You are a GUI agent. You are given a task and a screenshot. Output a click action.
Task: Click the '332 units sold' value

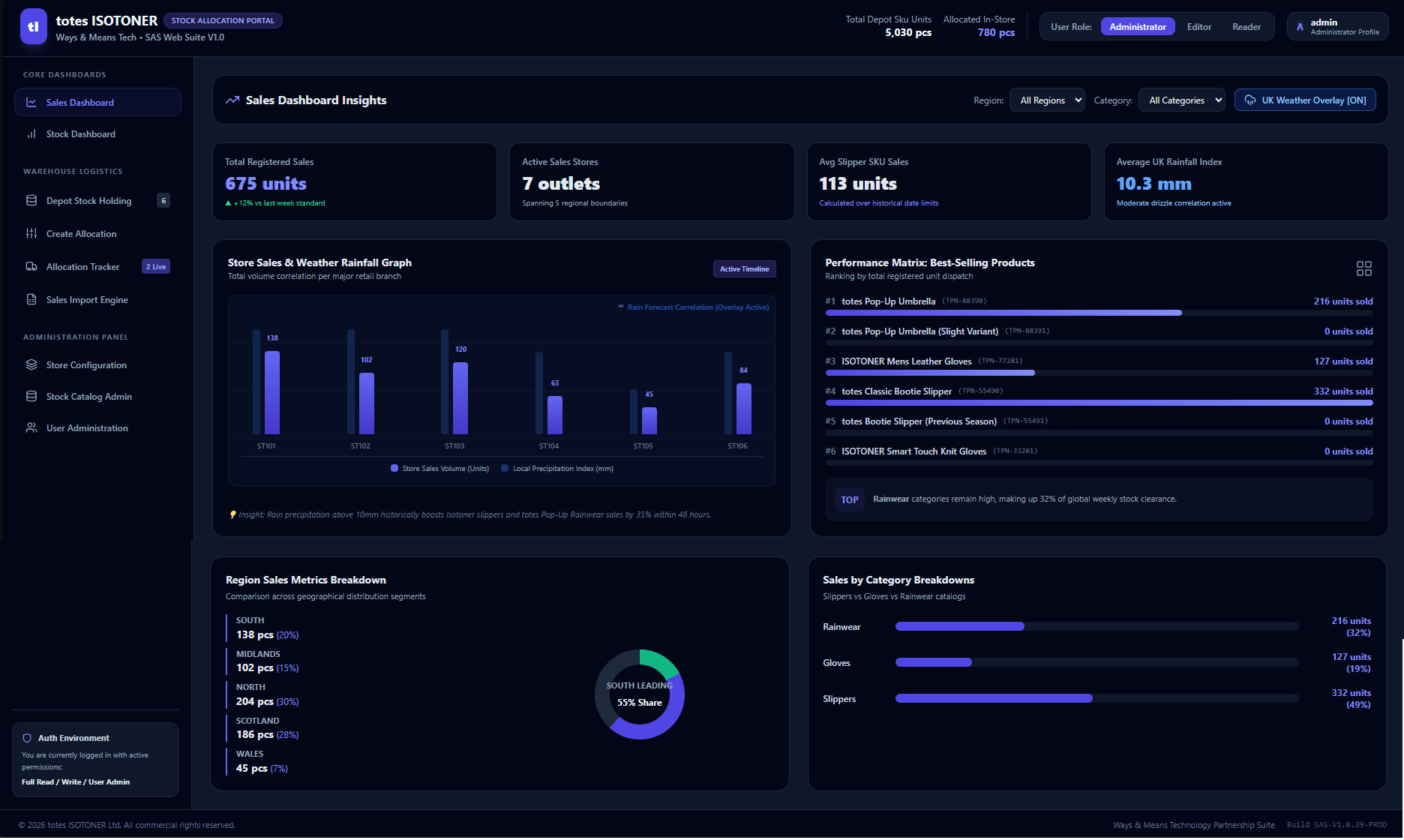pyautogui.click(x=1343, y=391)
